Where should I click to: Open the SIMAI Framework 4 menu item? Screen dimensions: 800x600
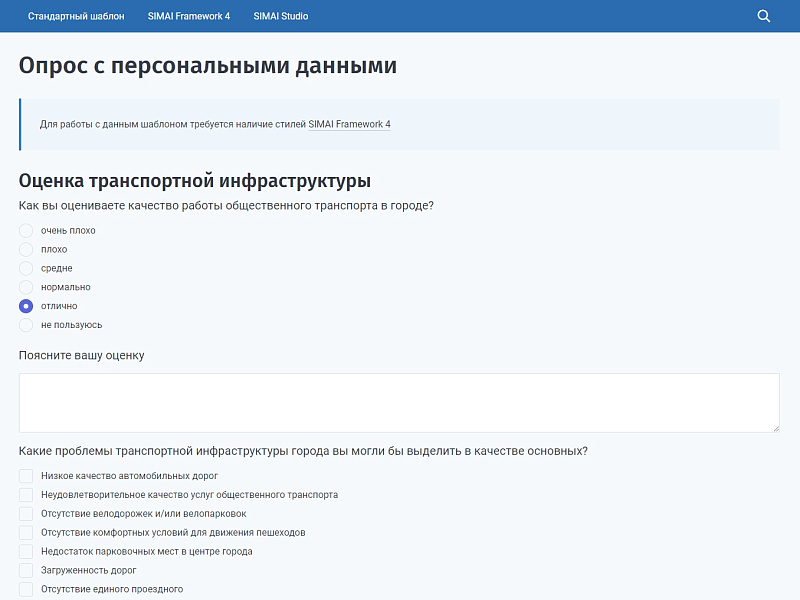tap(188, 15)
